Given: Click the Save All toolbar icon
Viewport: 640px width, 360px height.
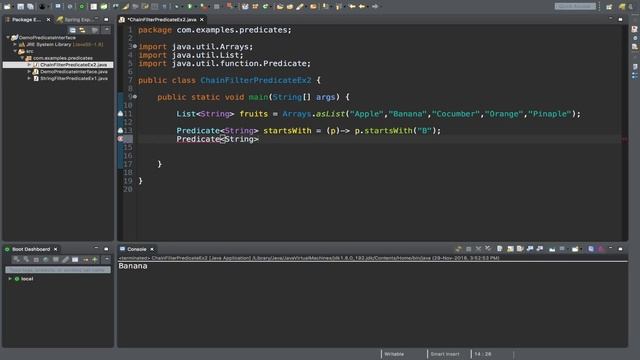Looking at the screenshot, I should 30,6.
